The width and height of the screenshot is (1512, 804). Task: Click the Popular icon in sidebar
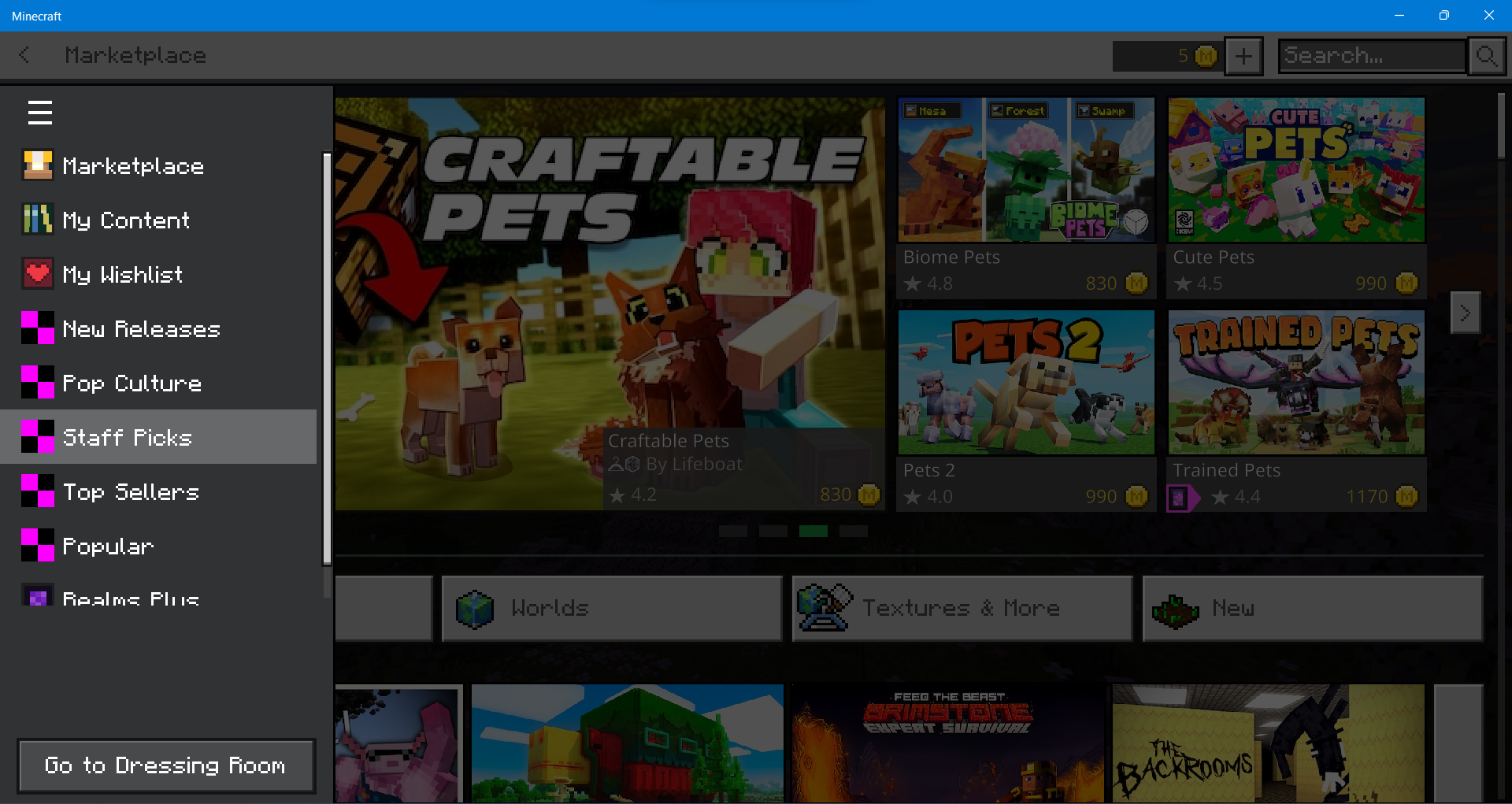pos(38,546)
